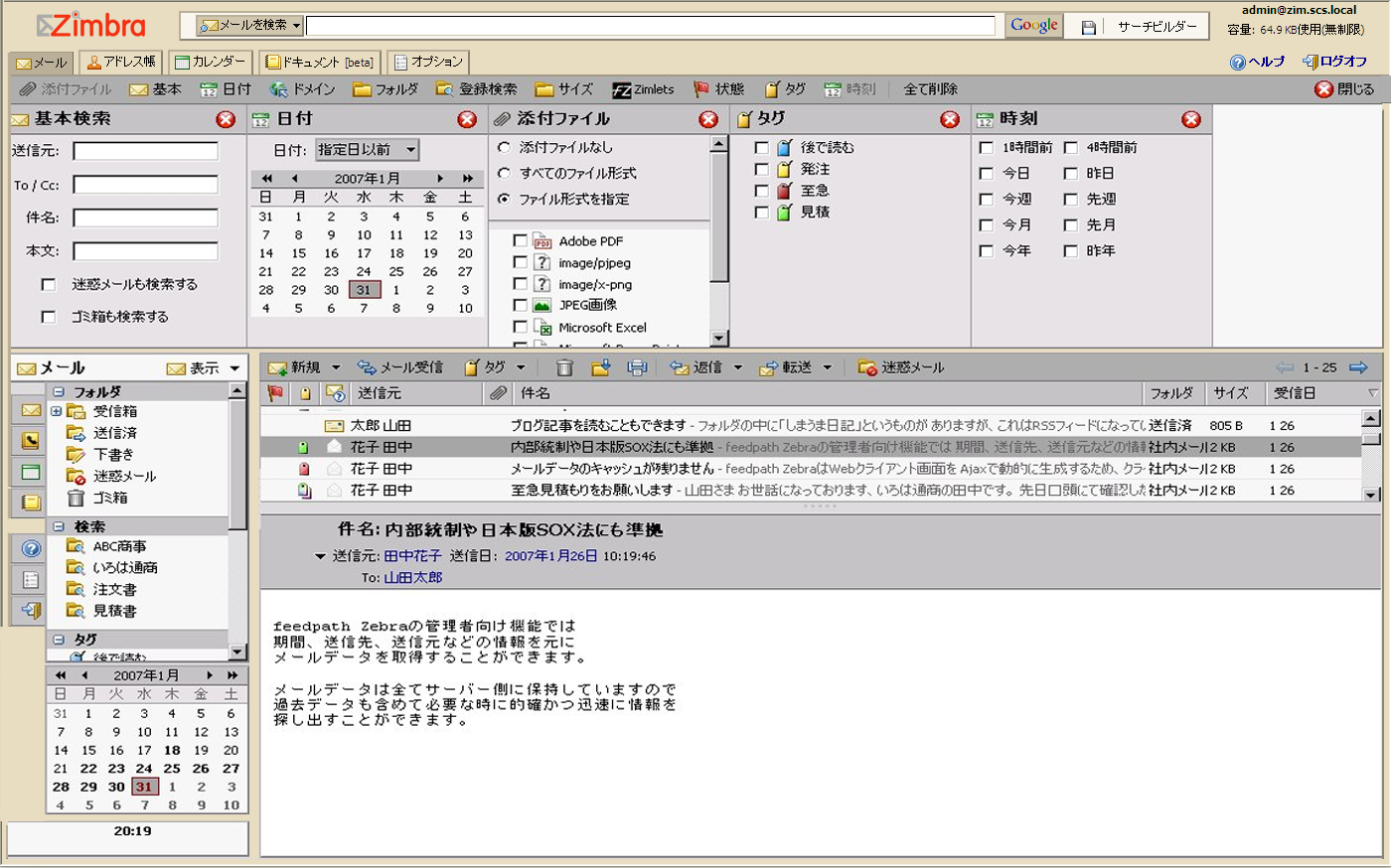This screenshot has height=868, width=1391.
Task: Open the メールを検索 search type dropdown
Action: tap(249, 25)
